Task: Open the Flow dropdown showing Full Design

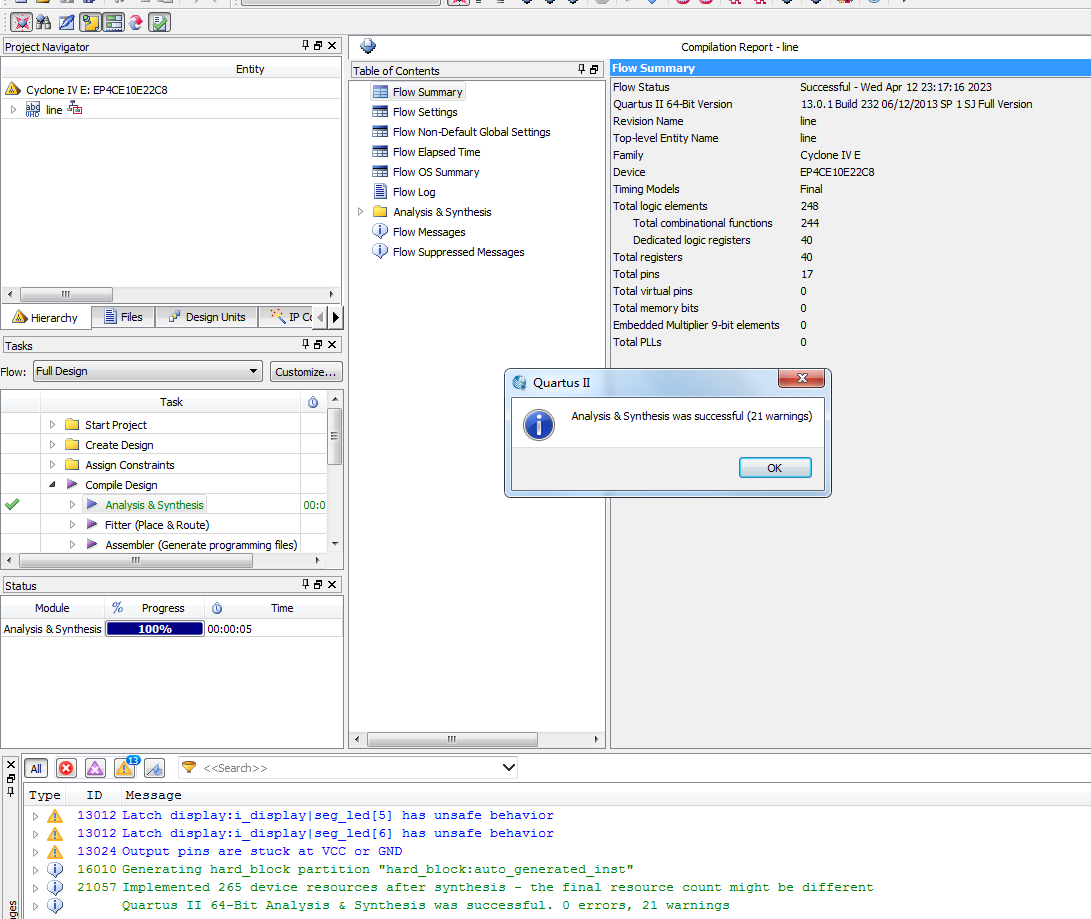Action: pos(147,371)
